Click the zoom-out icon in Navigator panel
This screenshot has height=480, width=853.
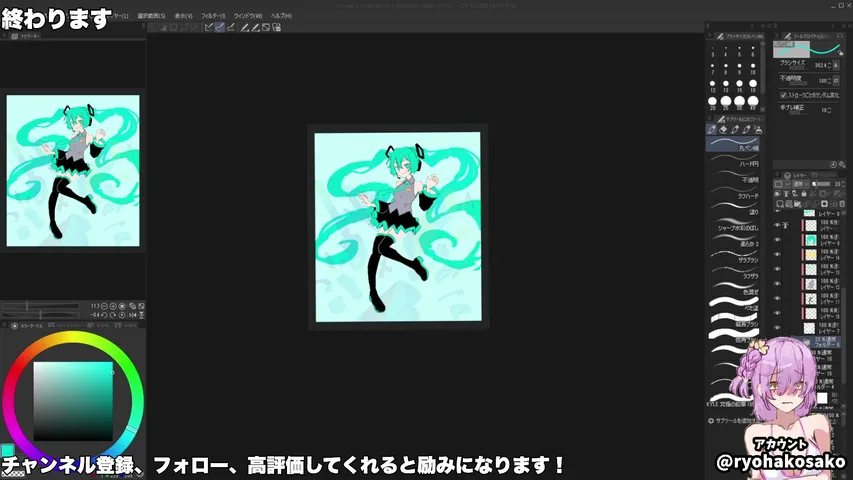[x=104, y=306]
